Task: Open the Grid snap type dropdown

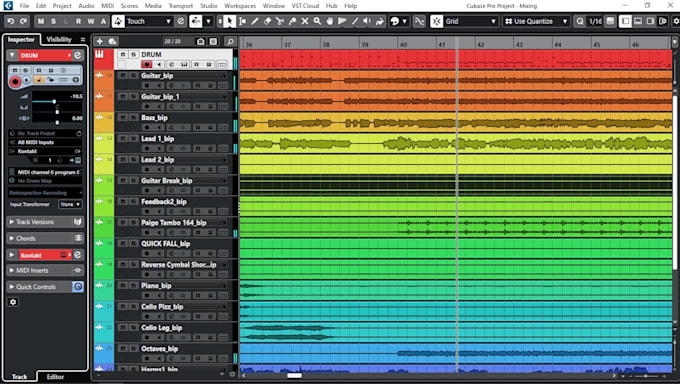Action: click(471, 21)
